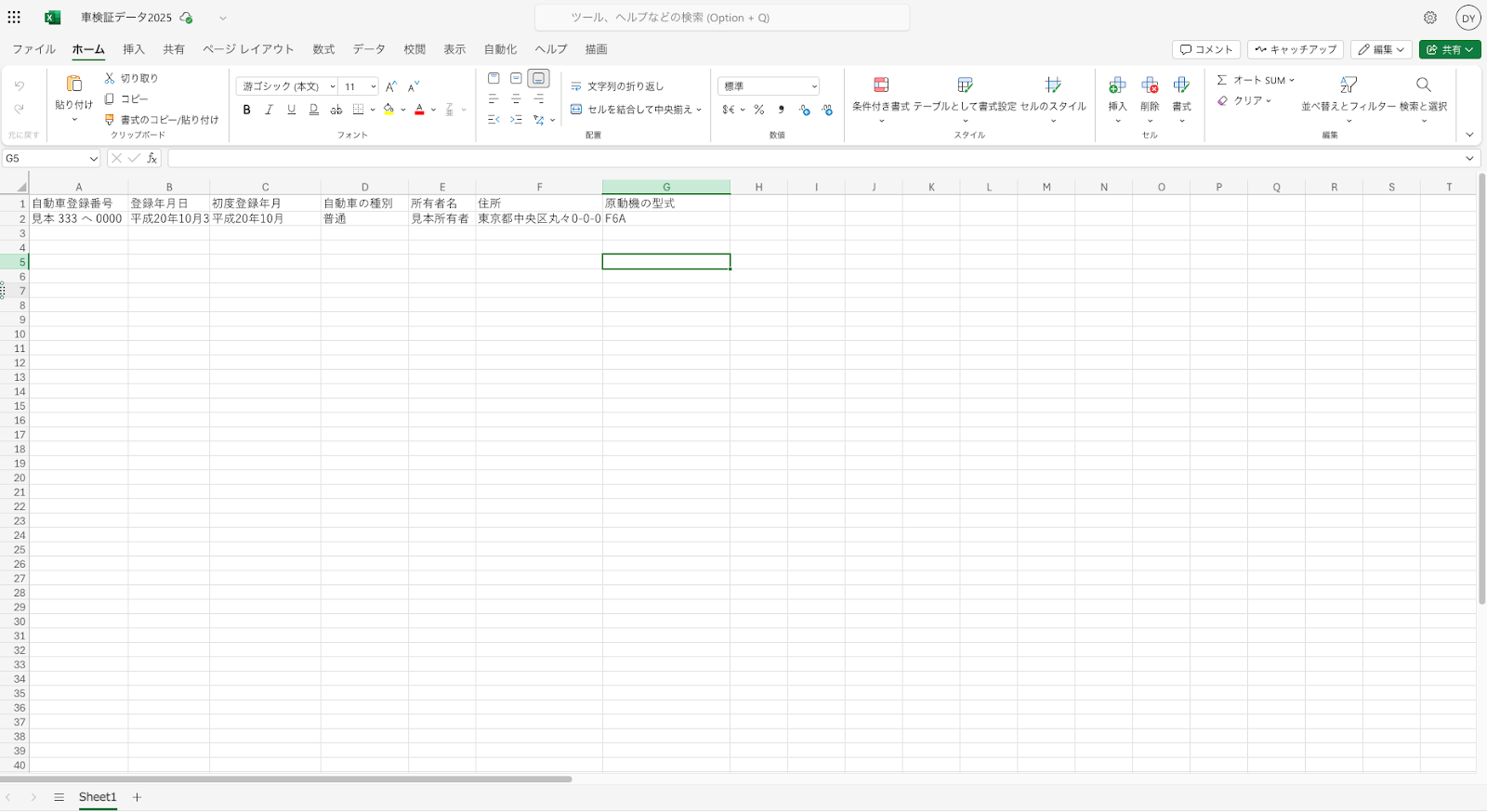Viewport: 1487px width, 812px height.
Task: Click the format painter brush icon
Action: (110, 120)
